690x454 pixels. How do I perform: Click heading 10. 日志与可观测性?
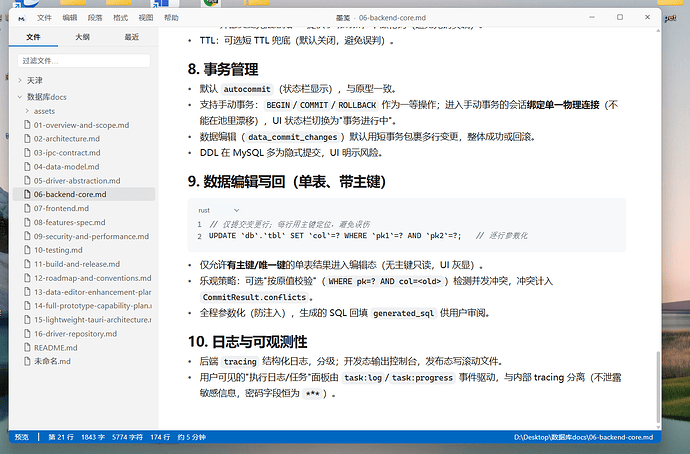point(247,341)
